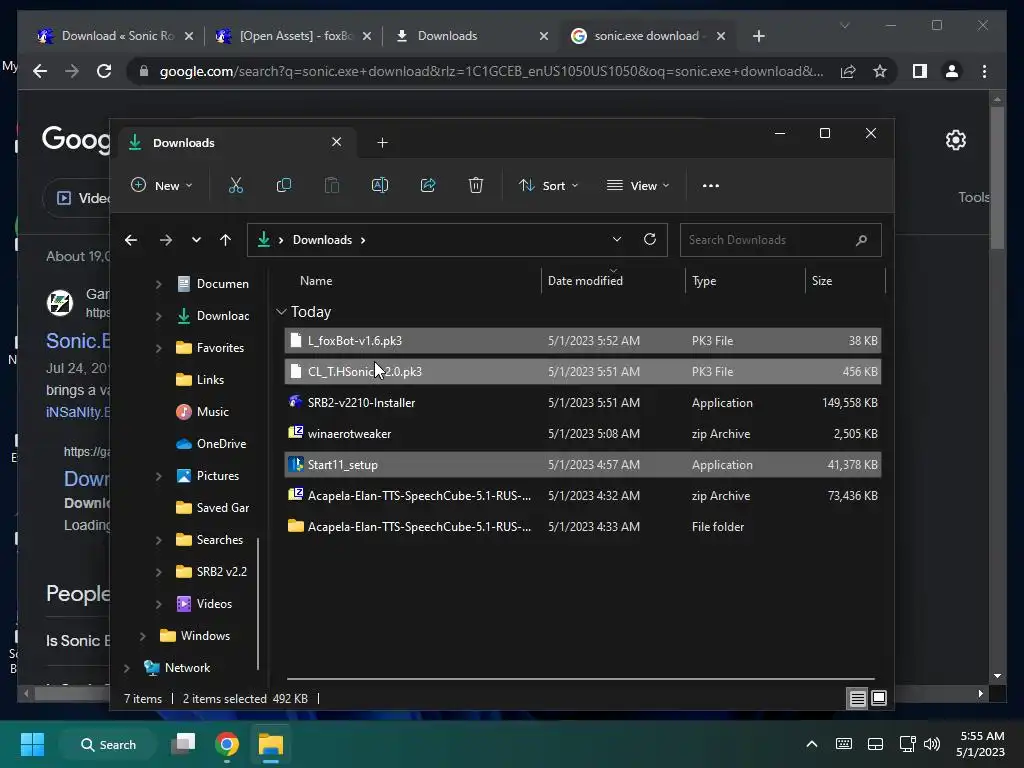Open the volume control in system tray
1024x768 pixels.
click(932, 744)
